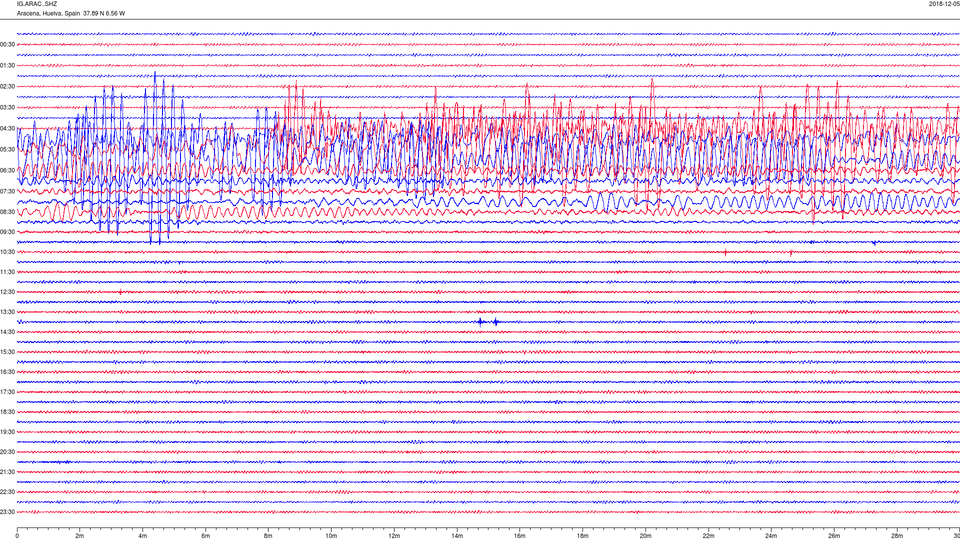Select the 26m axis tick label

[x=834, y=536]
